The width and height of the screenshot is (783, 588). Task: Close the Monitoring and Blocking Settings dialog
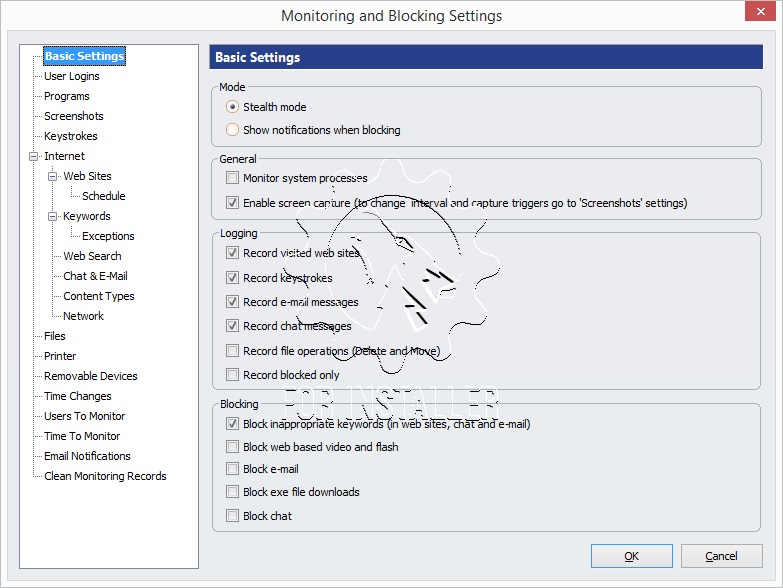(x=759, y=13)
